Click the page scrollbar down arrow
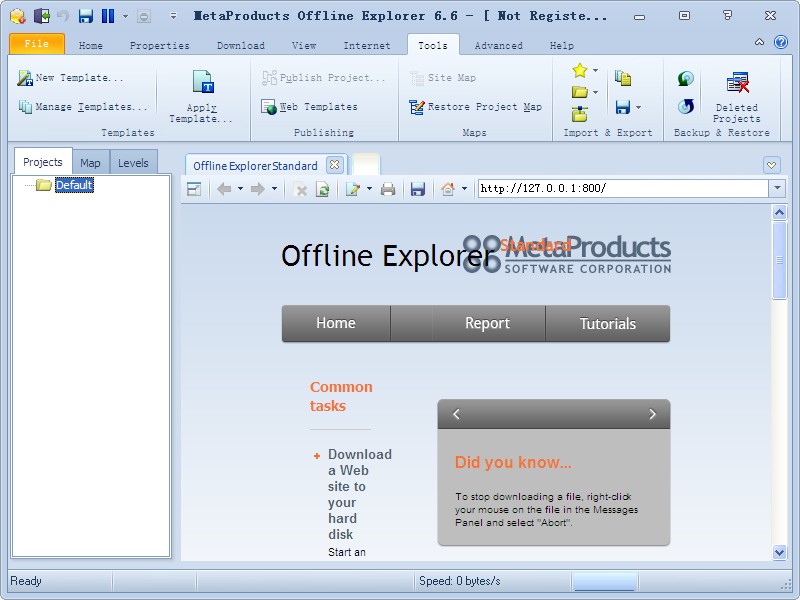This screenshot has height=600, width=800. [779, 552]
